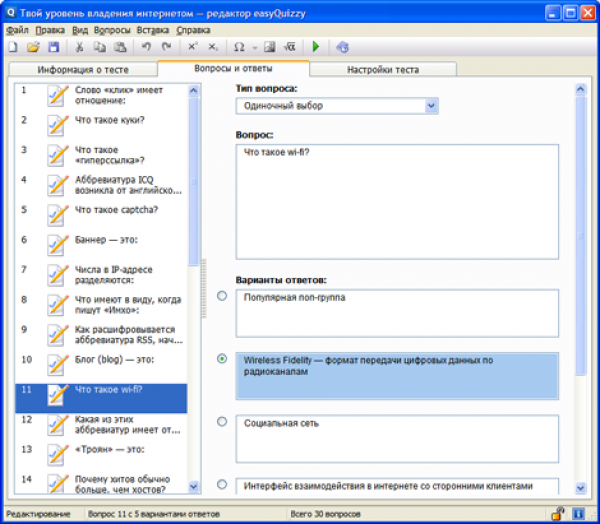Open the question type dropdown

[431, 106]
